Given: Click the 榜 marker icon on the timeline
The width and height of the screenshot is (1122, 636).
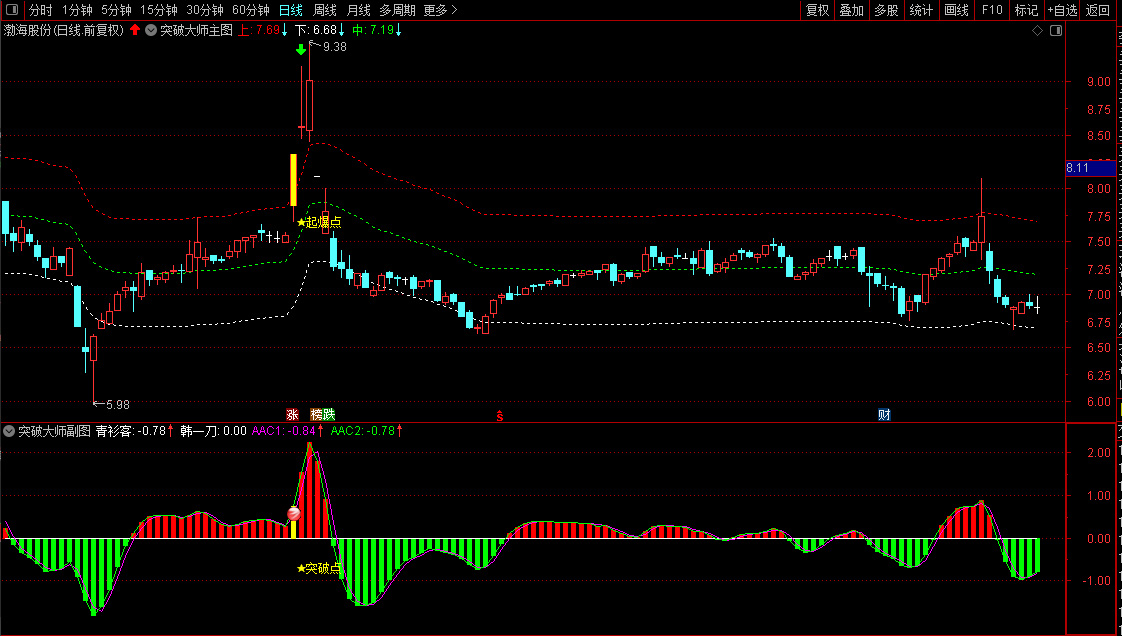Looking at the screenshot, I should coord(316,414).
